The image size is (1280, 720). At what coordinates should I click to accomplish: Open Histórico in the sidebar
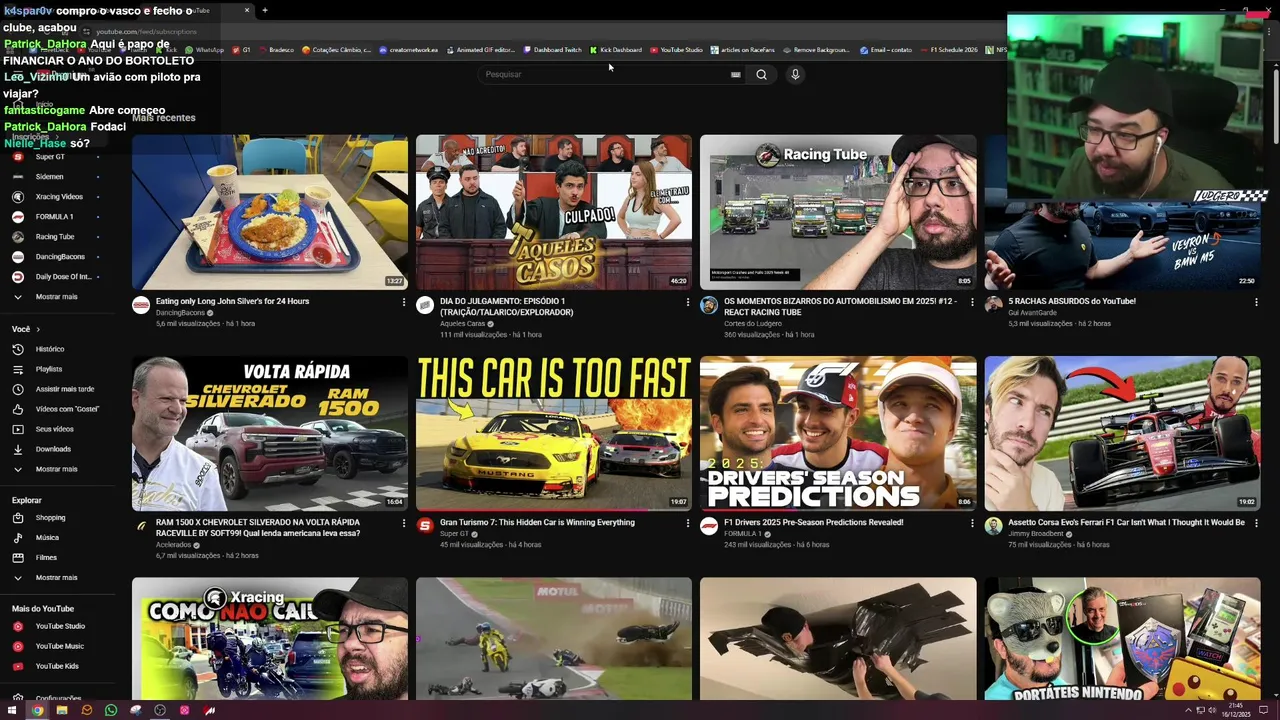coord(50,349)
